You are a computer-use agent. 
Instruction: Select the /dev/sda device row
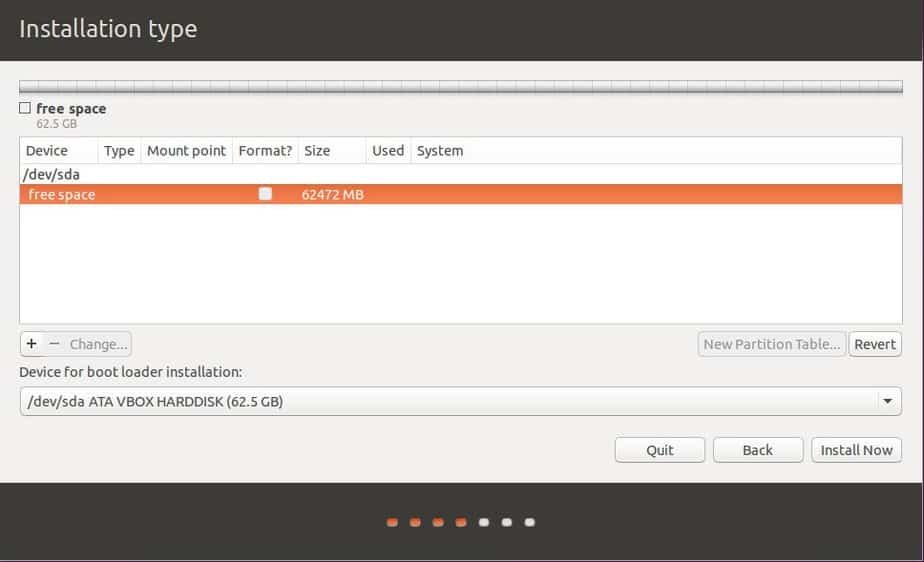click(x=460, y=174)
